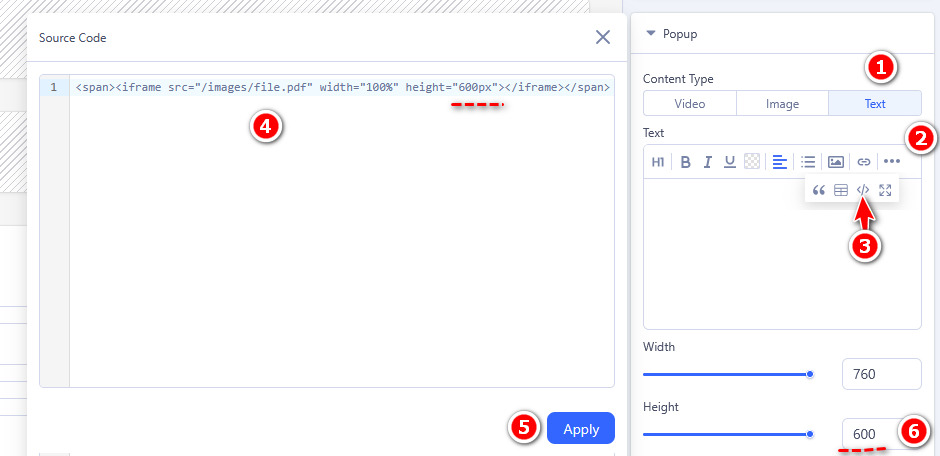Image resolution: width=940 pixels, height=456 pixels.
Task: Open the text color checkered swatch
Action: [752, 161]
